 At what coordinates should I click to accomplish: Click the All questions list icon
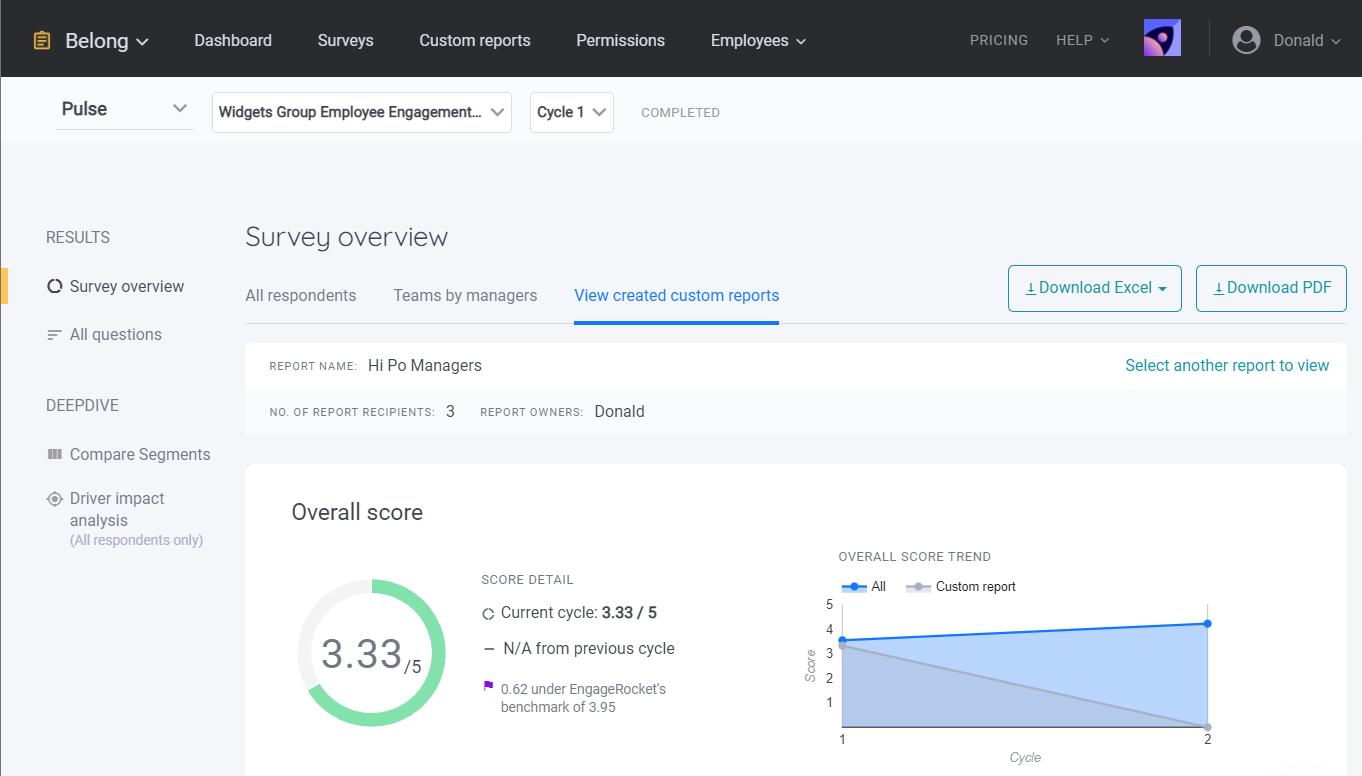click(55, 335)
